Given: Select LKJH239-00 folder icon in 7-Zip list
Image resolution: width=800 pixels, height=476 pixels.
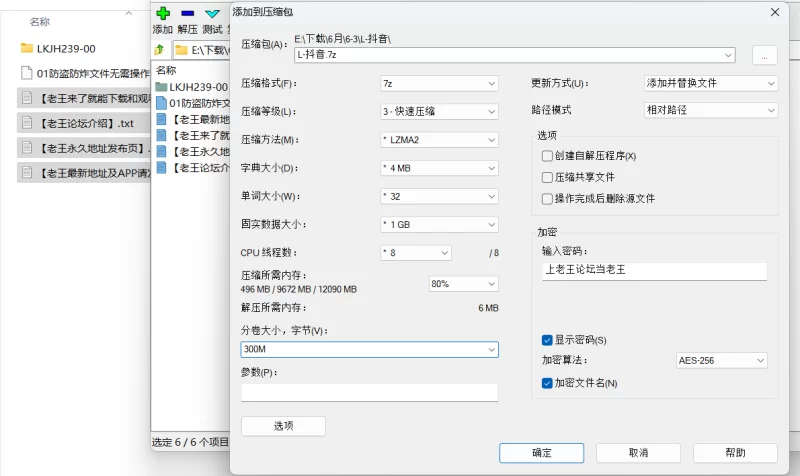Looking at the screenshot, I should point(161,87).
